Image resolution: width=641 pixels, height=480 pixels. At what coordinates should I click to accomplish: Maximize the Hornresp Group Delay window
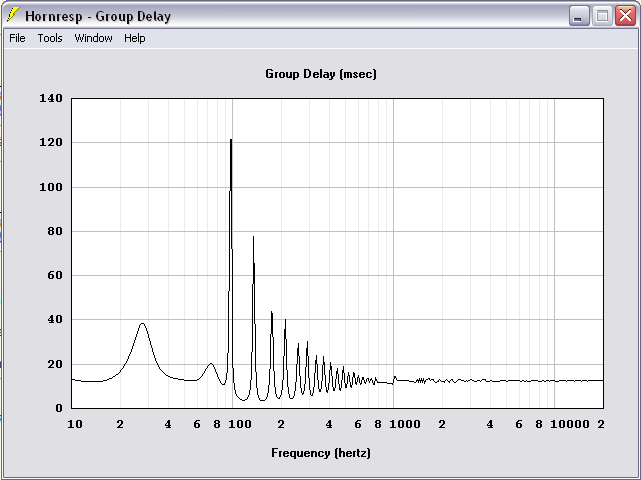(x=602, y=16)
